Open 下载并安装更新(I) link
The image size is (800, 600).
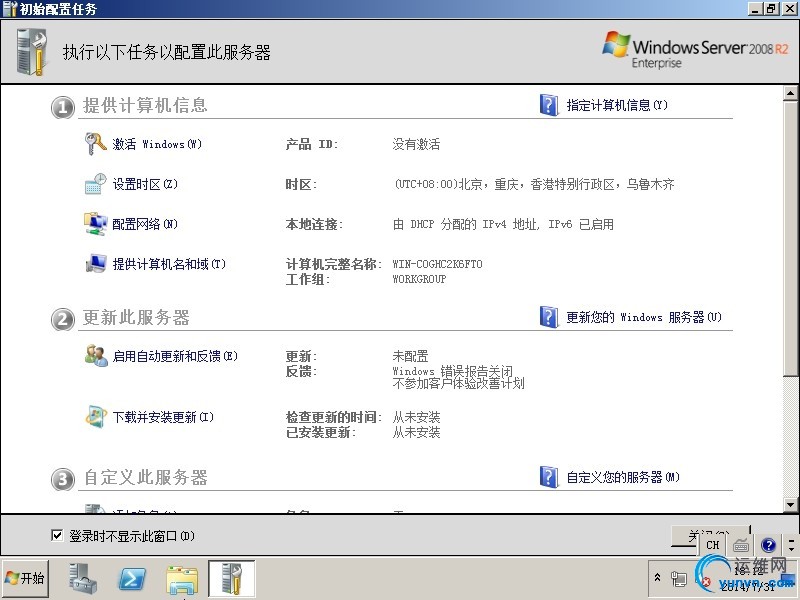coord(163,417)
